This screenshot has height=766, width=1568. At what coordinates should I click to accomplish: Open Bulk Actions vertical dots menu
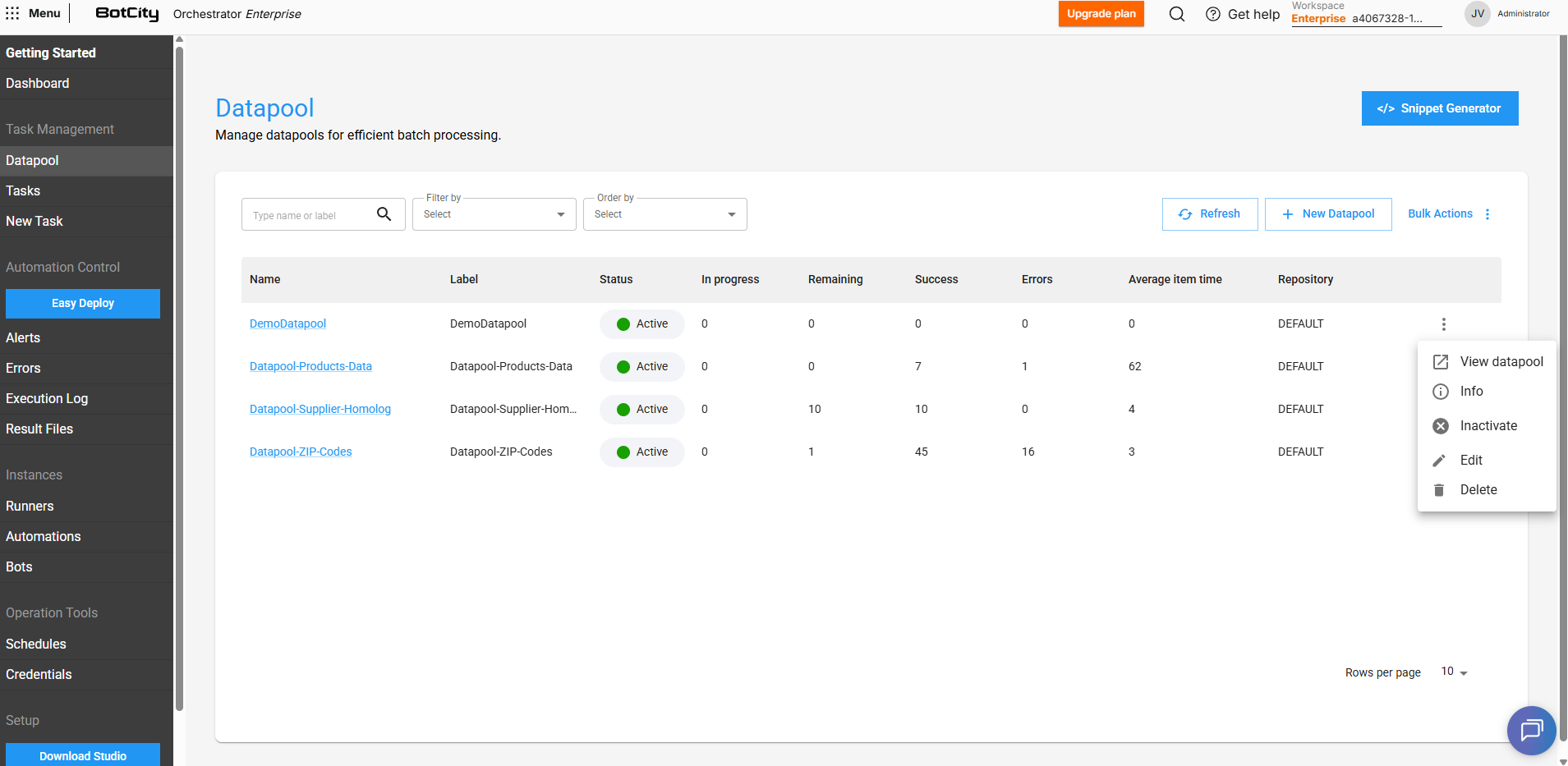click(1488, 214)
